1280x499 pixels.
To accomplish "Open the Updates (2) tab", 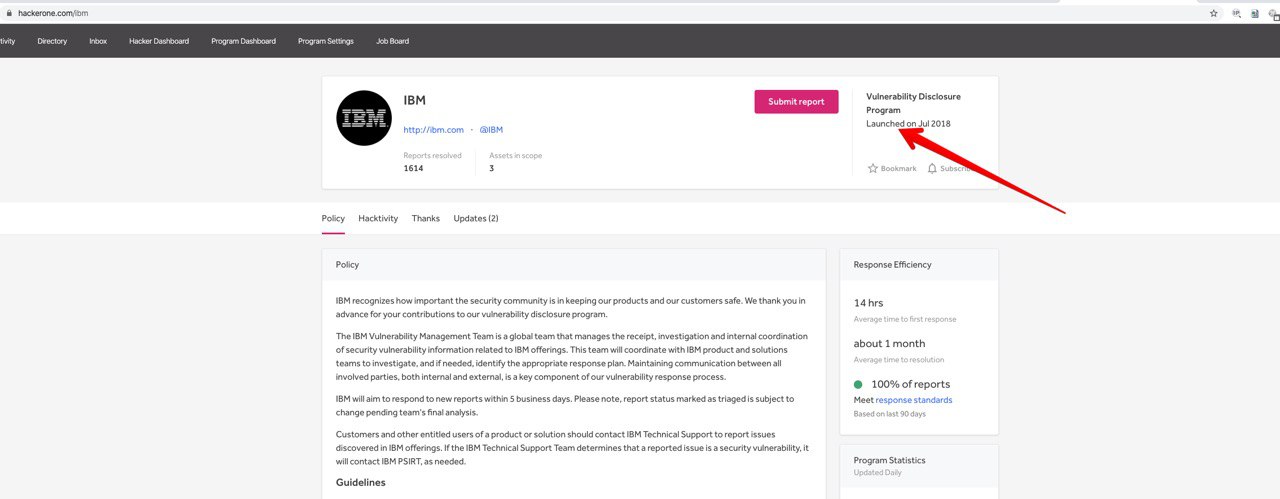I will [x=476, y=218].
